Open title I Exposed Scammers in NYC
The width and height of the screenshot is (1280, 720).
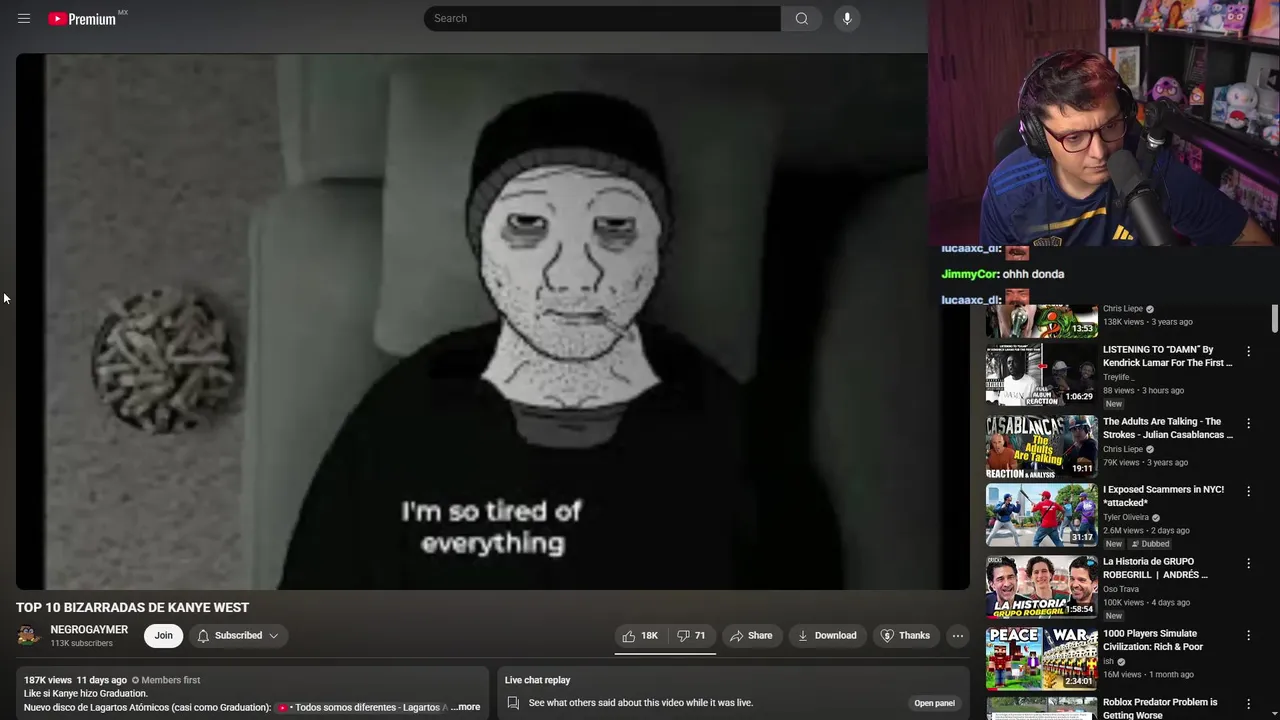[x=1163, y=496]
